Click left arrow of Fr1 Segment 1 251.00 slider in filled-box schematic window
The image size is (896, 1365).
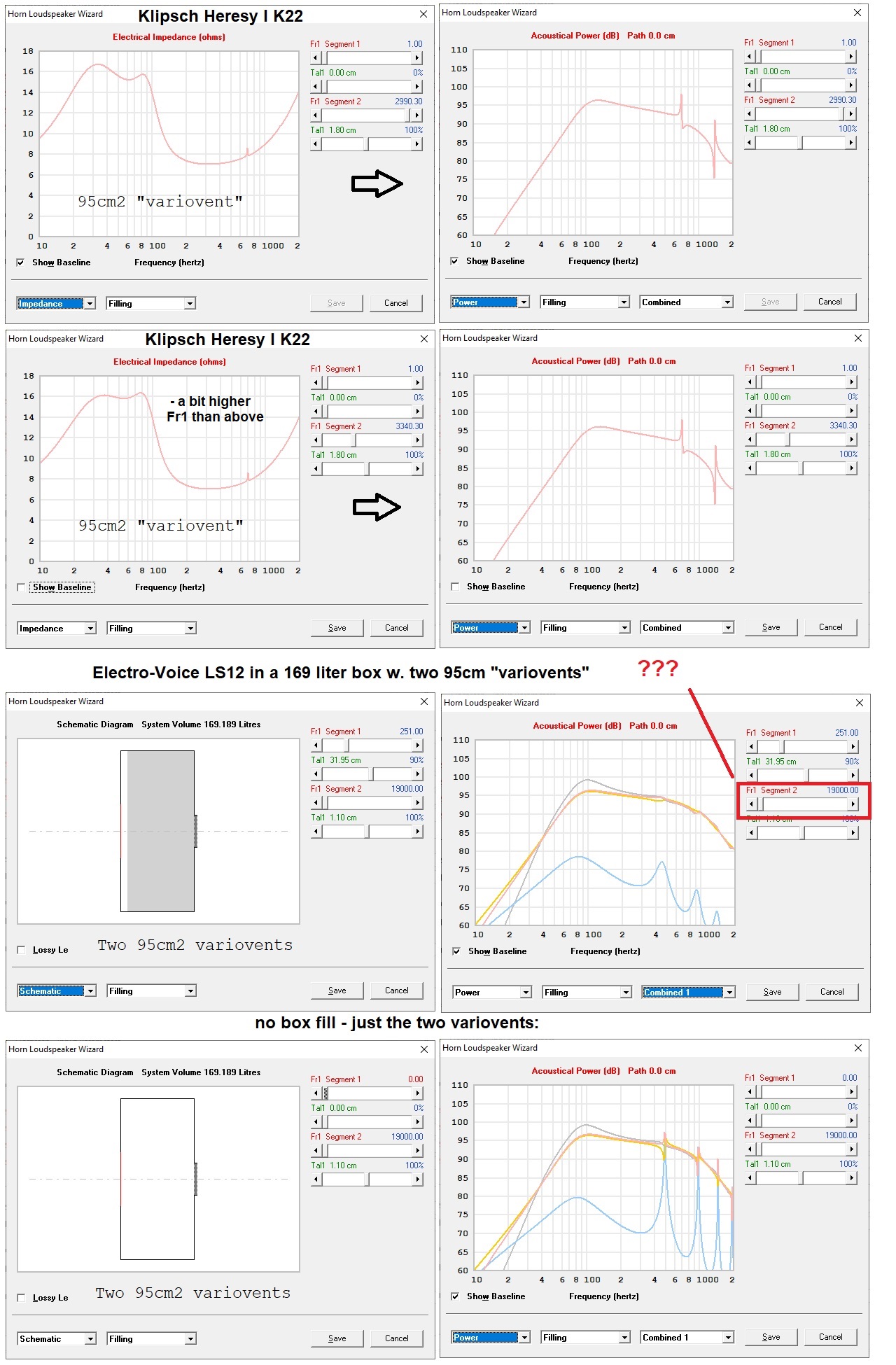316,745
